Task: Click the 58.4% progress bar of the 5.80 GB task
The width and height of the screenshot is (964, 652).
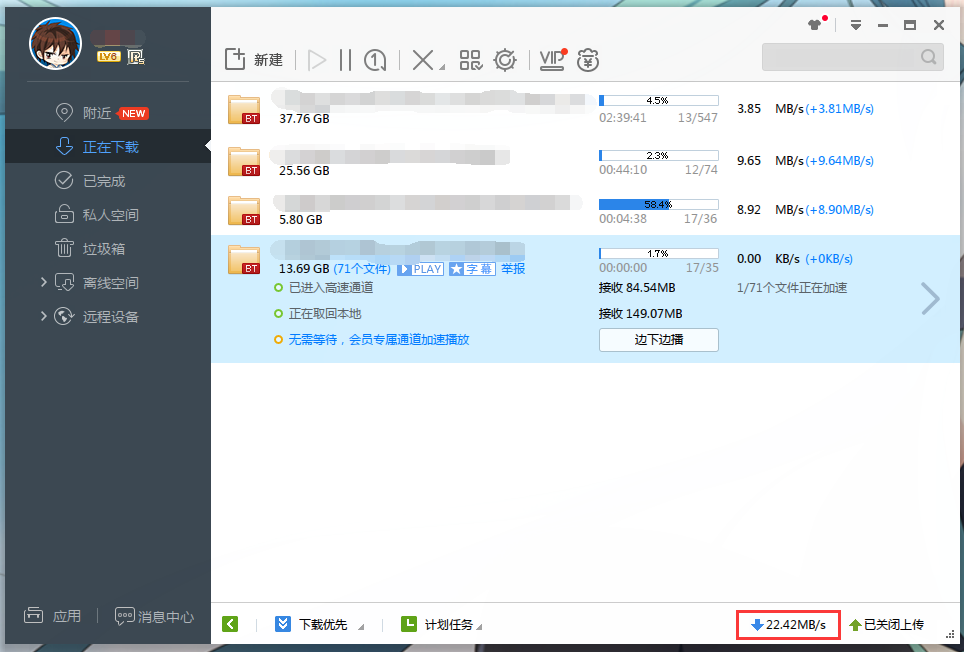Action: (658, 204)
